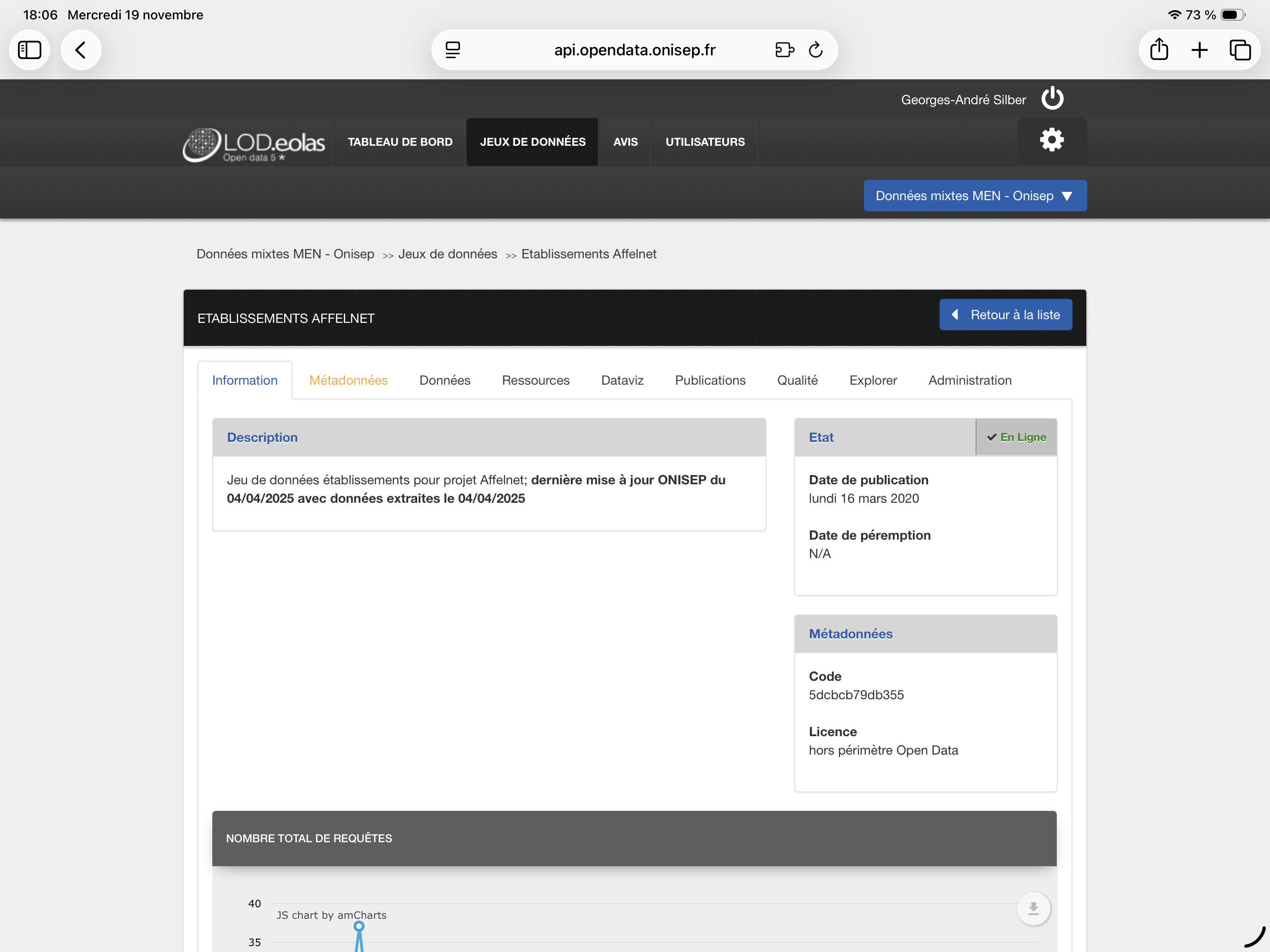Tap the api.opendata.onisep.fr address field

point(634,50)
